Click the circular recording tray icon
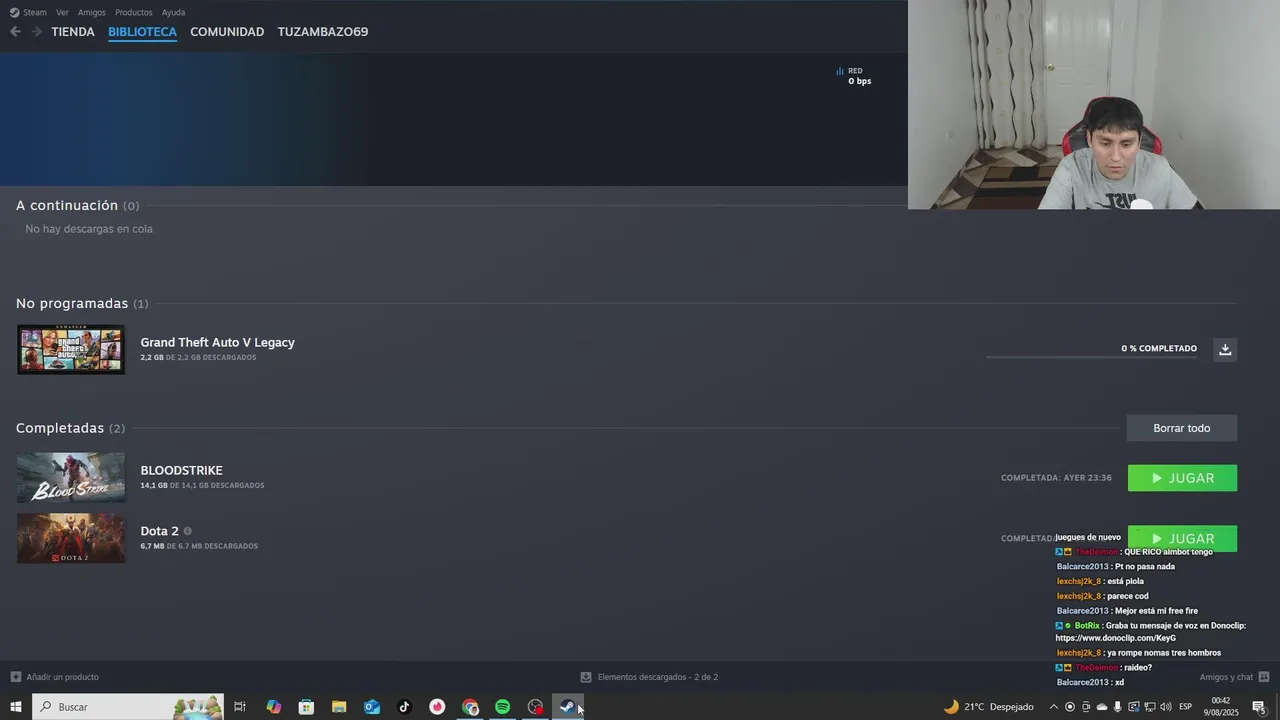Viewport: 1280px width, 720px height. (x=1069, y=707)
